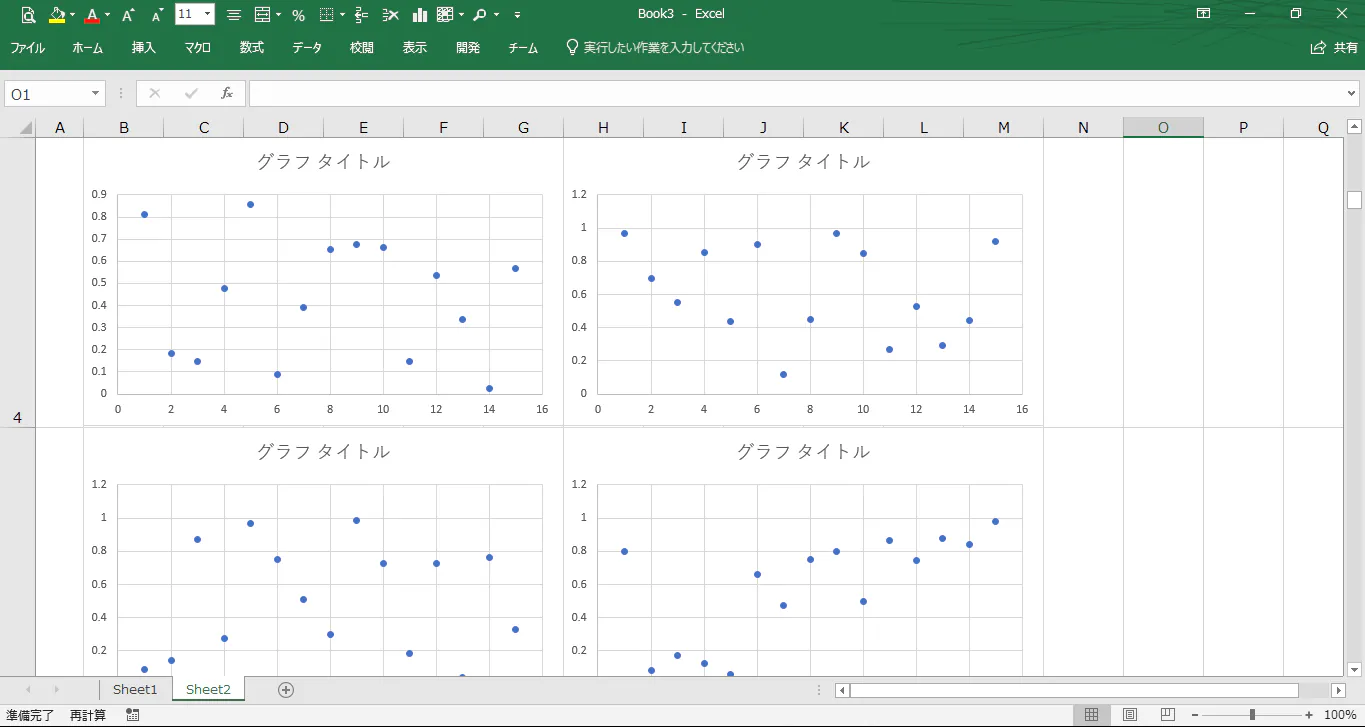Viewport: 1365px width, 727px height.
Task: Switch to Normal view in status bar
Action: [x=1092, y=715]
